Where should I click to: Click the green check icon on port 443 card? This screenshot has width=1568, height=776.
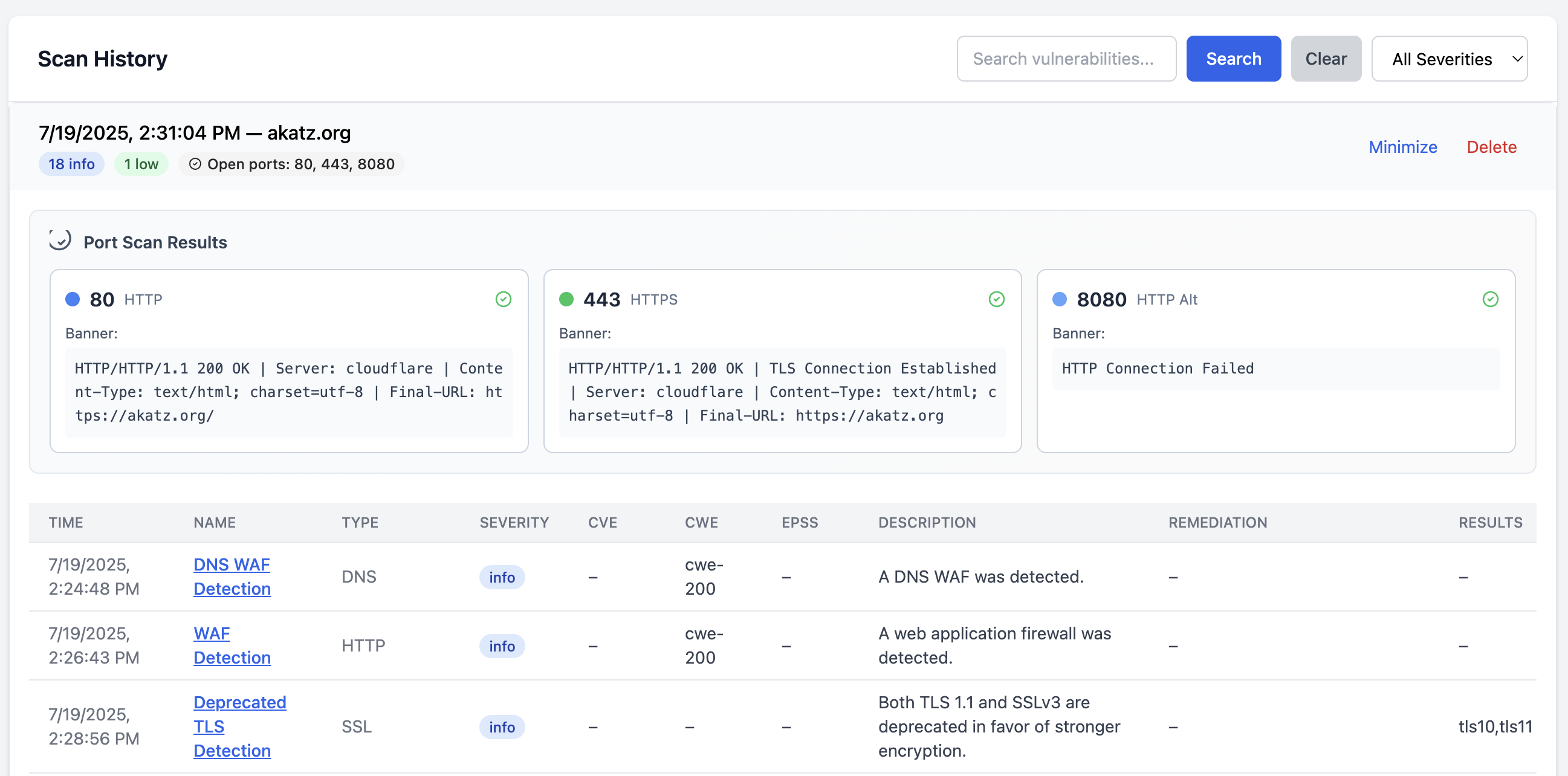coord(996,299)
